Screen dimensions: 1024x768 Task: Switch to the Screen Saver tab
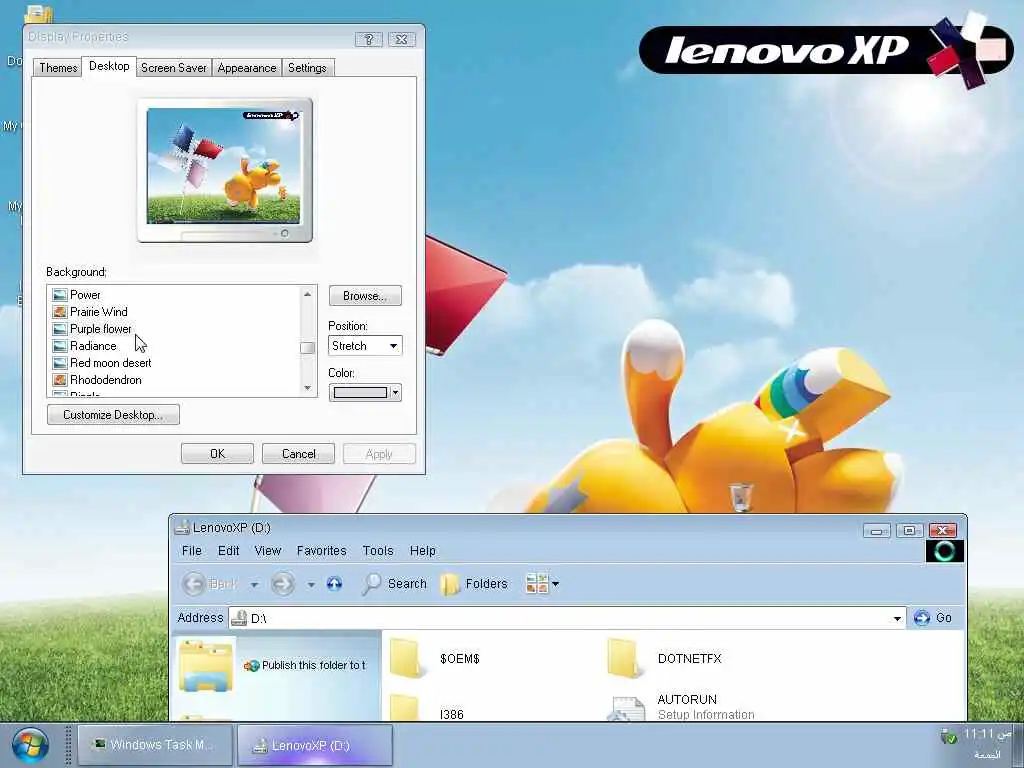[174, 68]
